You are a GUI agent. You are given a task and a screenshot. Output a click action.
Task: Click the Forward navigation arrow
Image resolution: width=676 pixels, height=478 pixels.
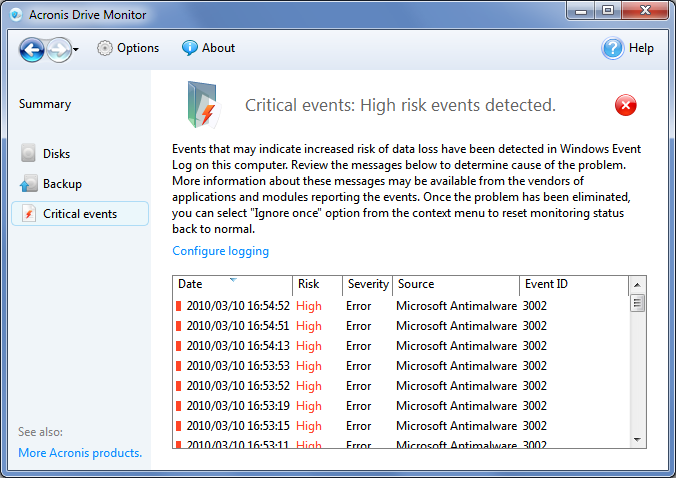(x=59, y=50)
